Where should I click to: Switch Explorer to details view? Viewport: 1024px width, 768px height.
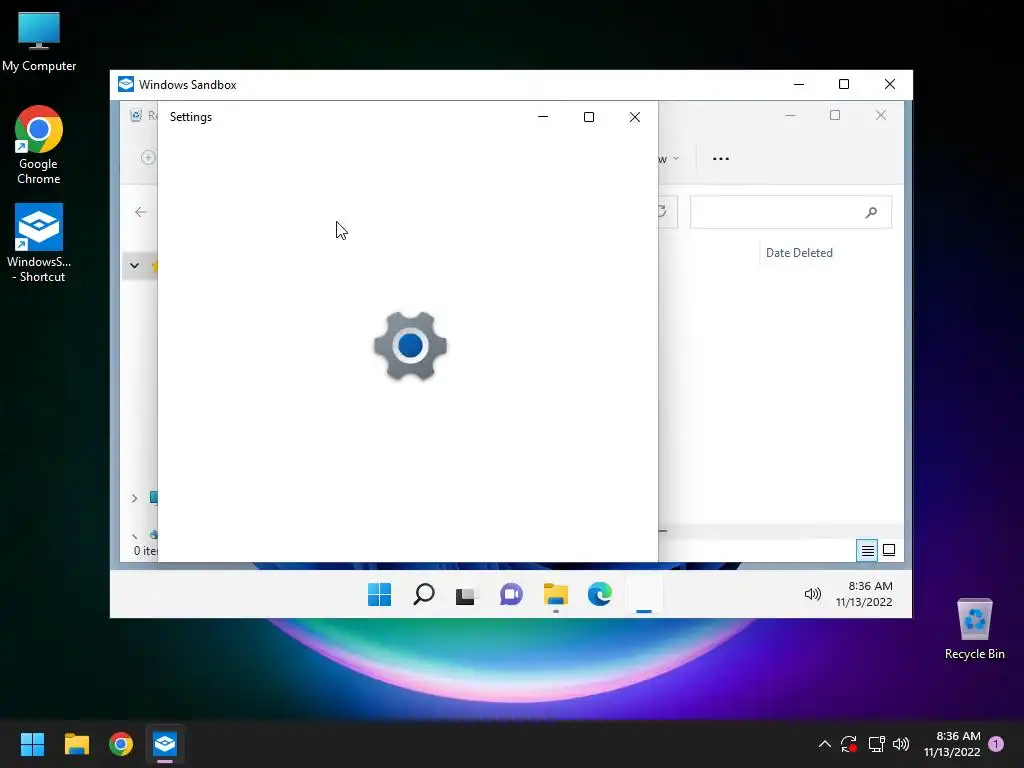(867, 551)
